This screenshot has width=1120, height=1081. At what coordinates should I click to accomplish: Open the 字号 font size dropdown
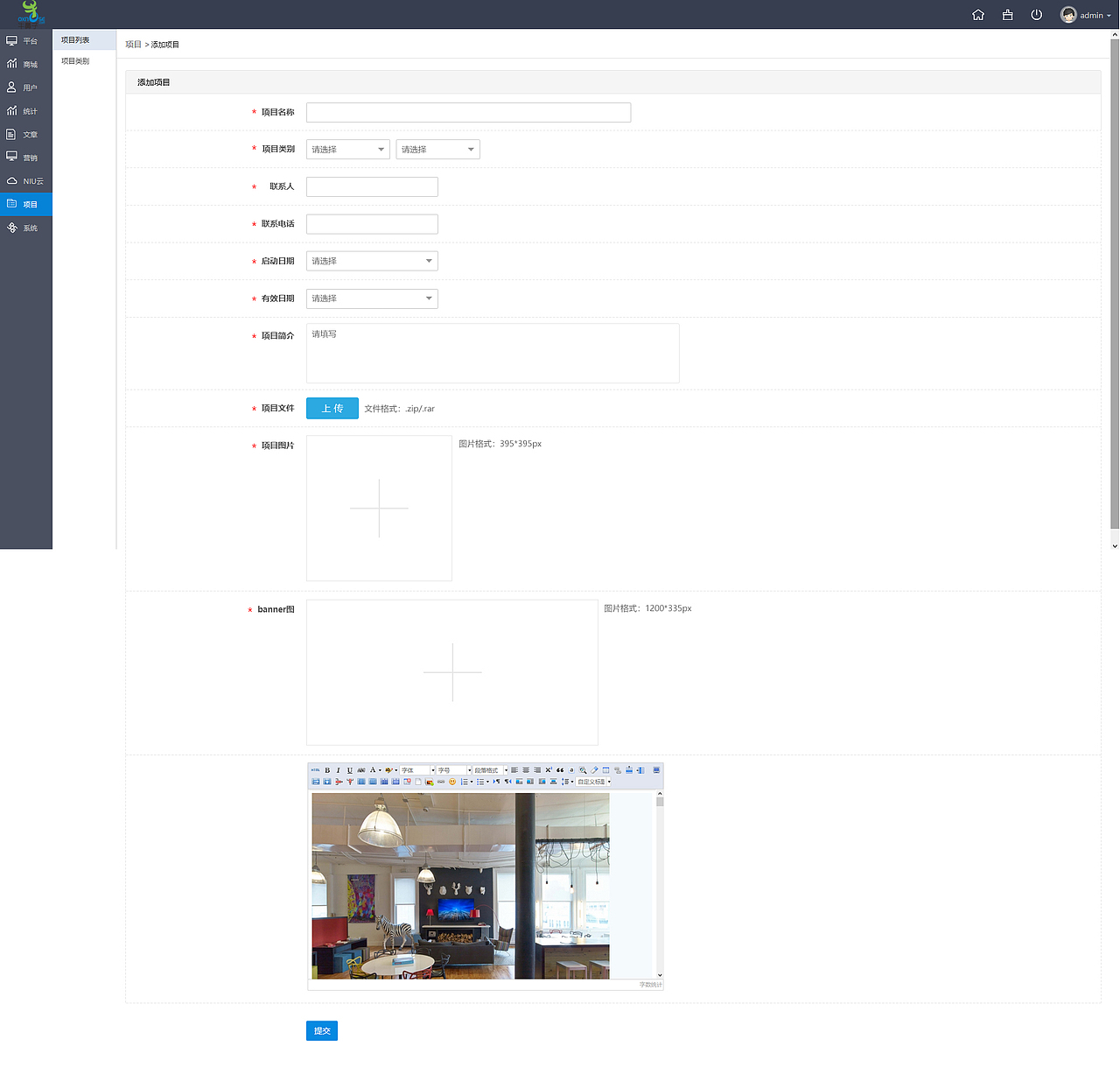click(x=454, y=770)
